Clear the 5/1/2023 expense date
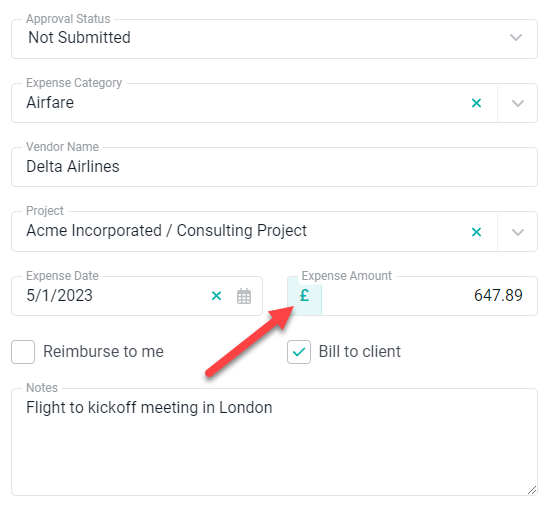The image size is (556, 510). pyautogui.click(x=216, y=296)
